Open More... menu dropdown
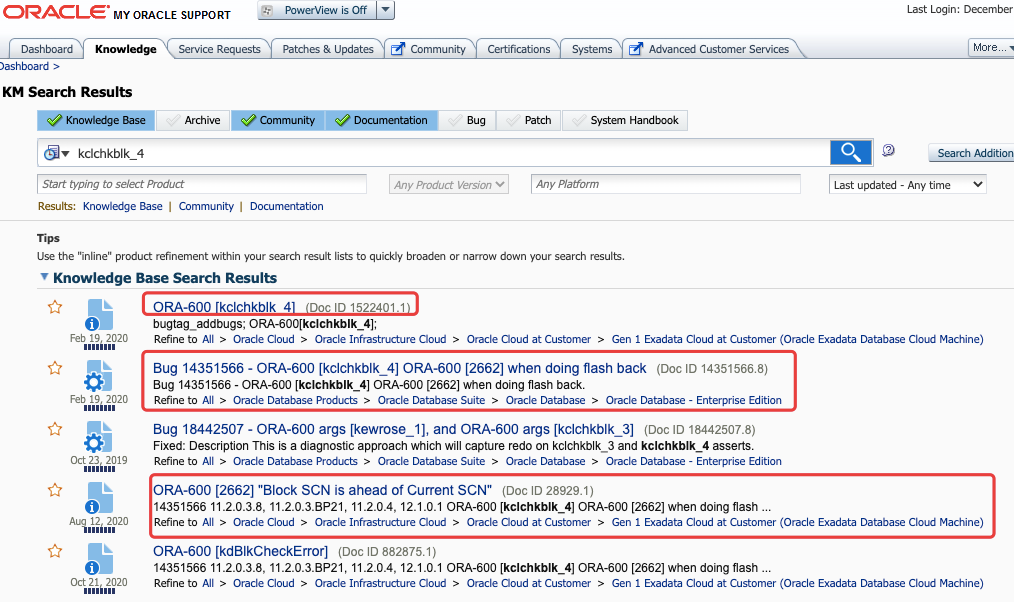 (992, 47)
